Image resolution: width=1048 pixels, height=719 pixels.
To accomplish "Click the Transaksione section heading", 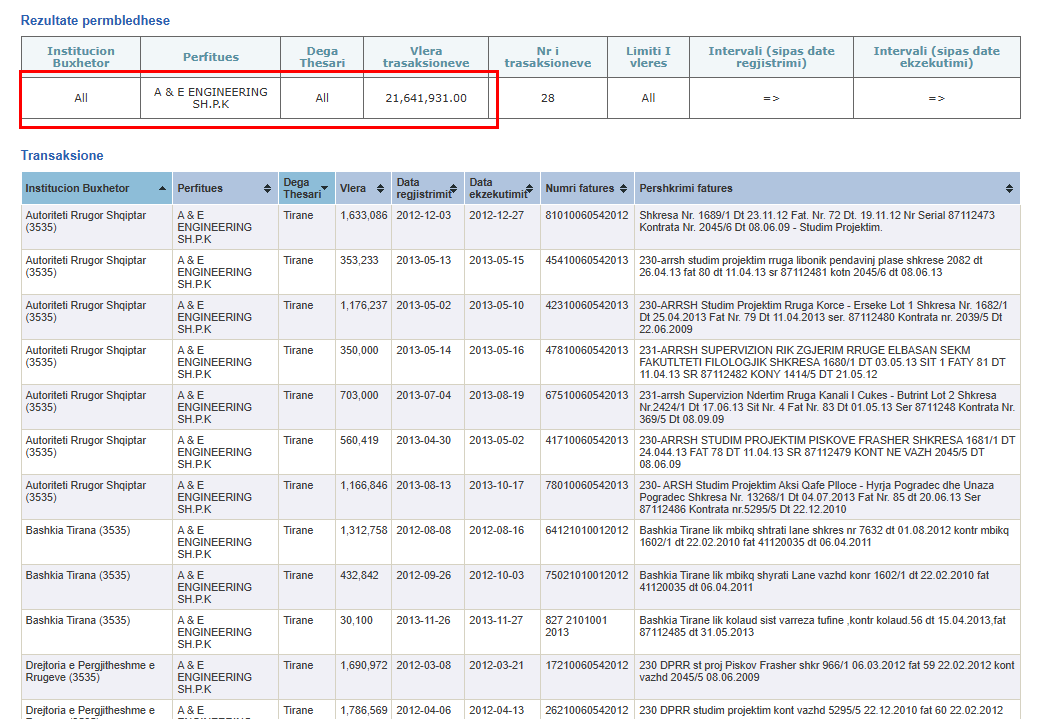I will 62,156.
